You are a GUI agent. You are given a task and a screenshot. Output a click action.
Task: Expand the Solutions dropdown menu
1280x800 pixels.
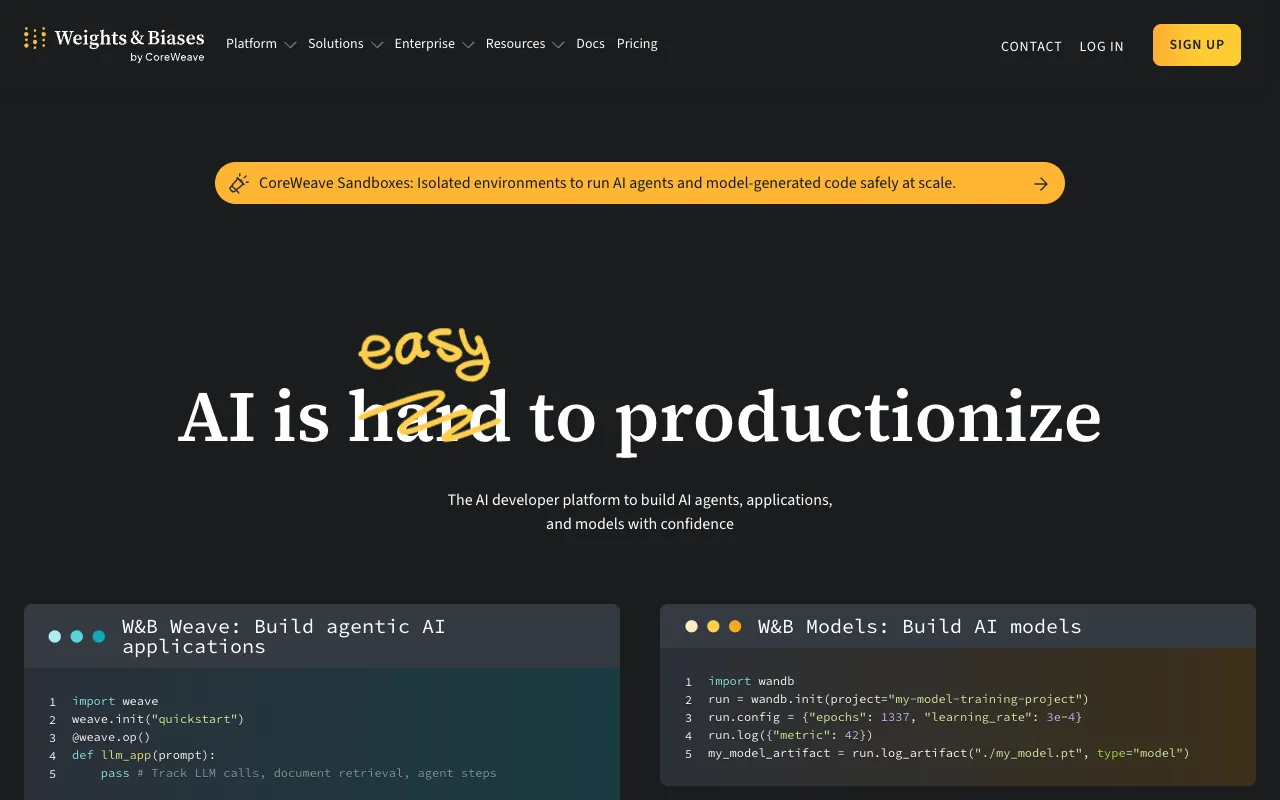coord(345,44)
